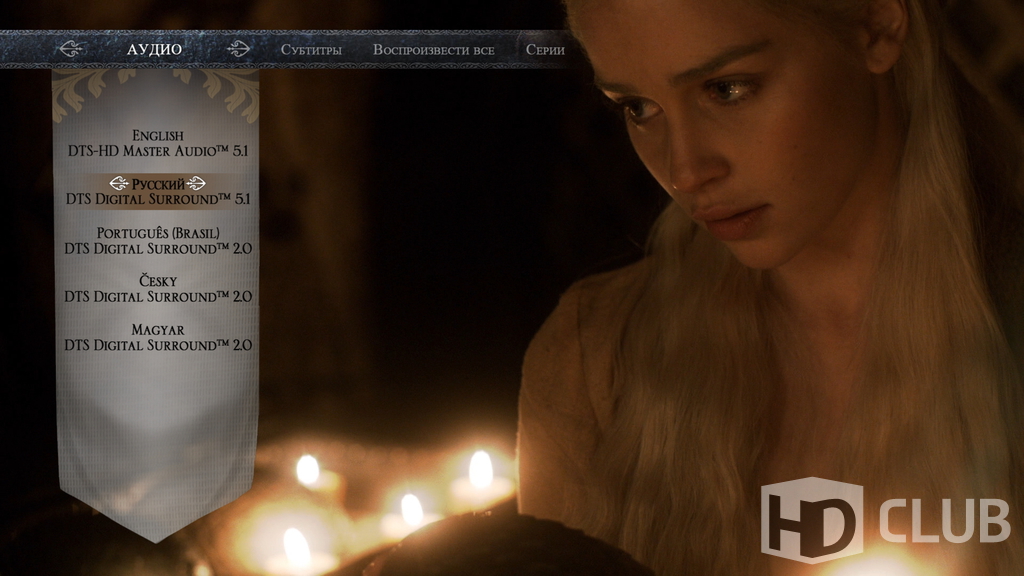Image resolution: width=1024 pixels, height=576 pixels.
Task: Click the left arrow beside АУДИО
Action: click(x=71, y=49)
